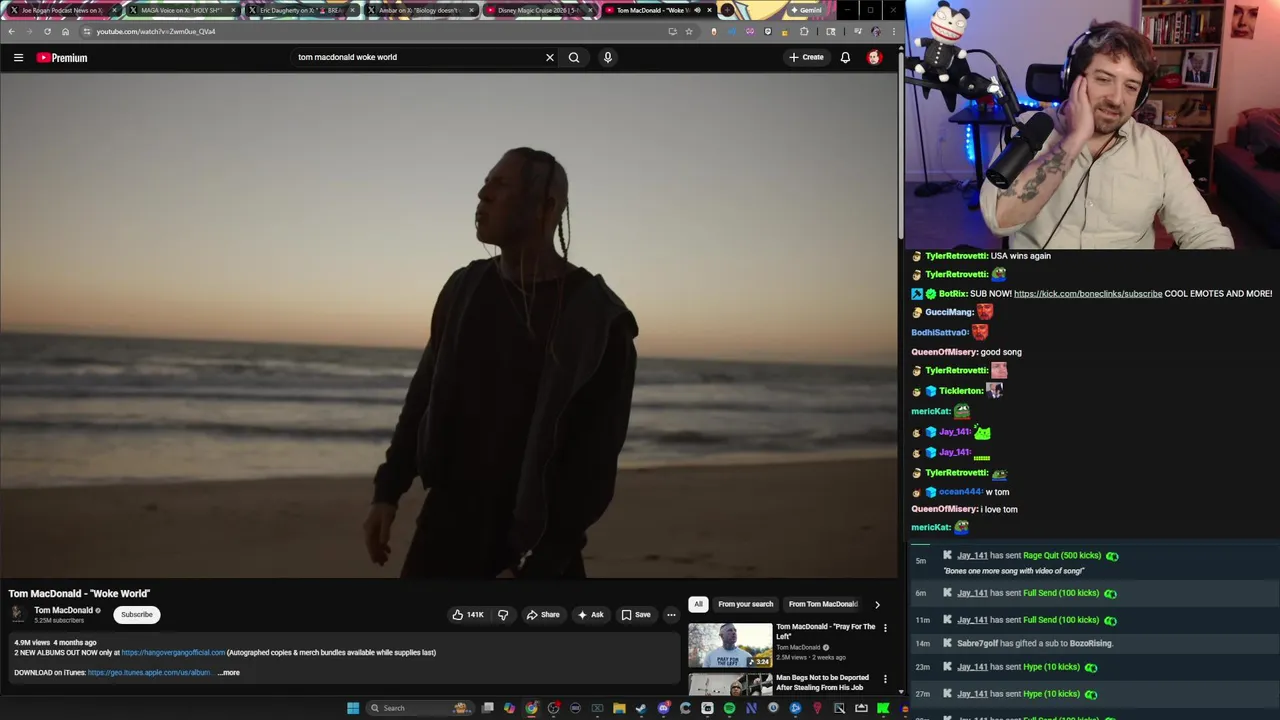Open Kick app green icon in taskbar
Screen dimensions: 1280x720
point(883,708)
